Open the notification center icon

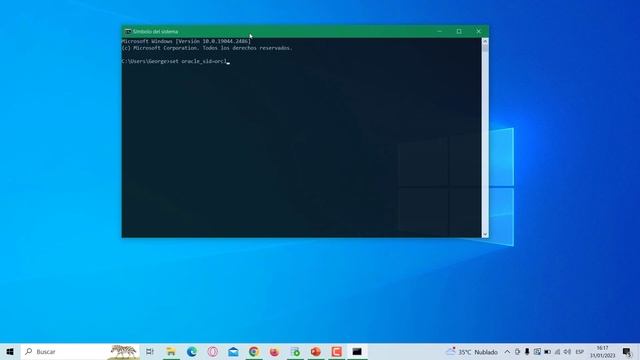[x=627, y=351]
